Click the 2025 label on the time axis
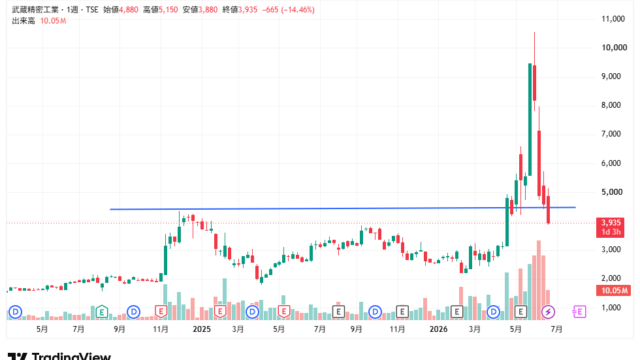This screenshot has width=640, height=360. tap(202, 329)
